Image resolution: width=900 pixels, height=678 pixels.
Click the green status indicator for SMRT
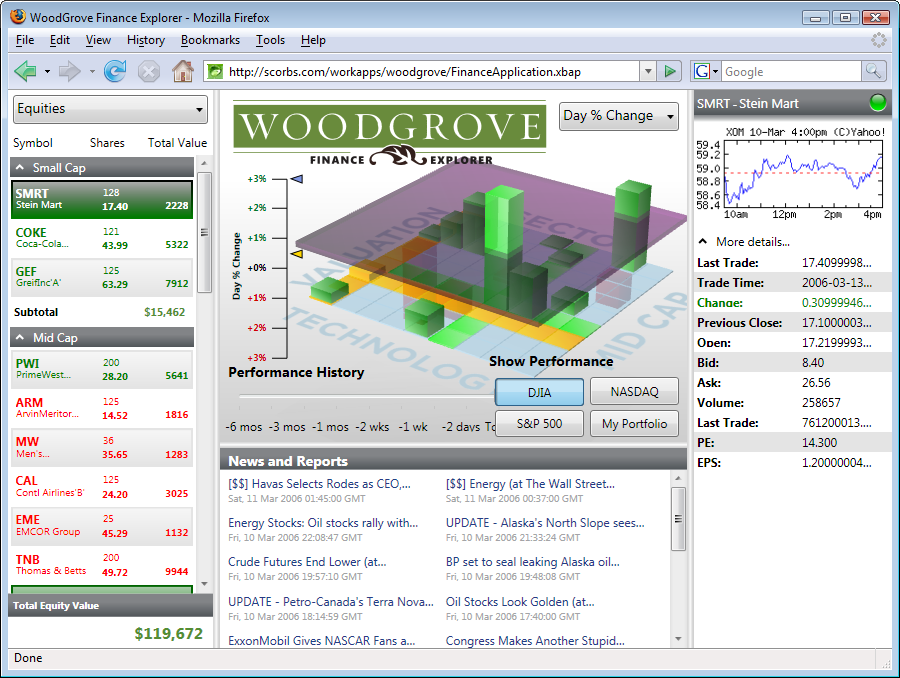pos(878,102)
